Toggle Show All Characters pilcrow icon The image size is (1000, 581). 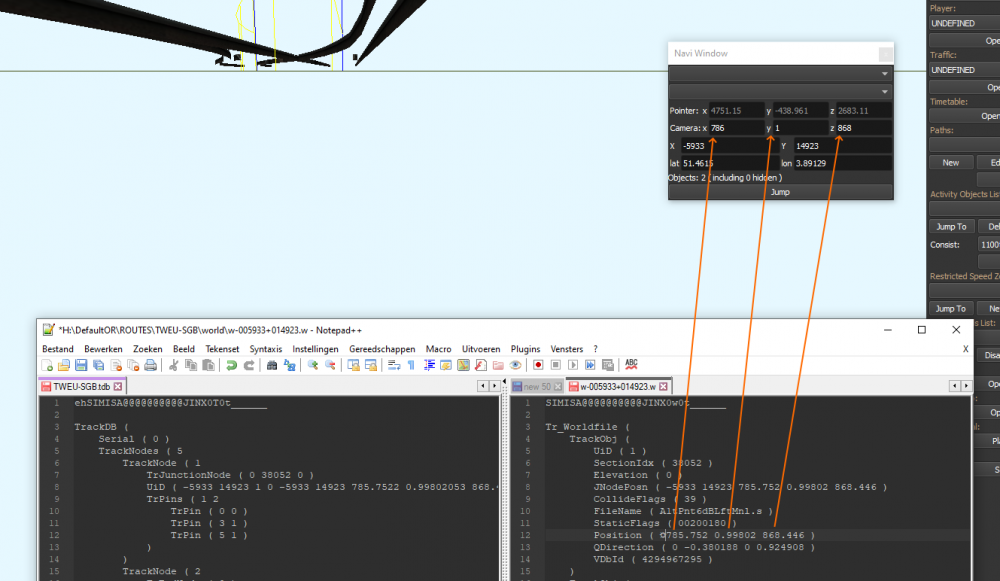[411, 365]
